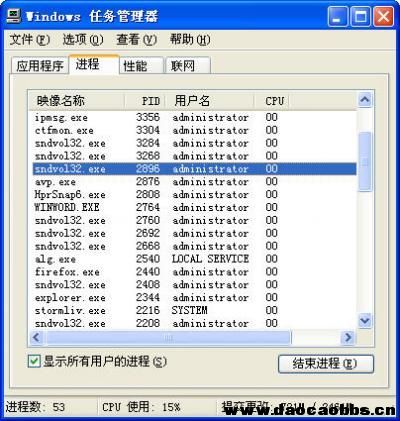Open the 查看(V) menu
The height and width of the screenshot is (421, 400).
pyautogui.click(x=136, y=40)
